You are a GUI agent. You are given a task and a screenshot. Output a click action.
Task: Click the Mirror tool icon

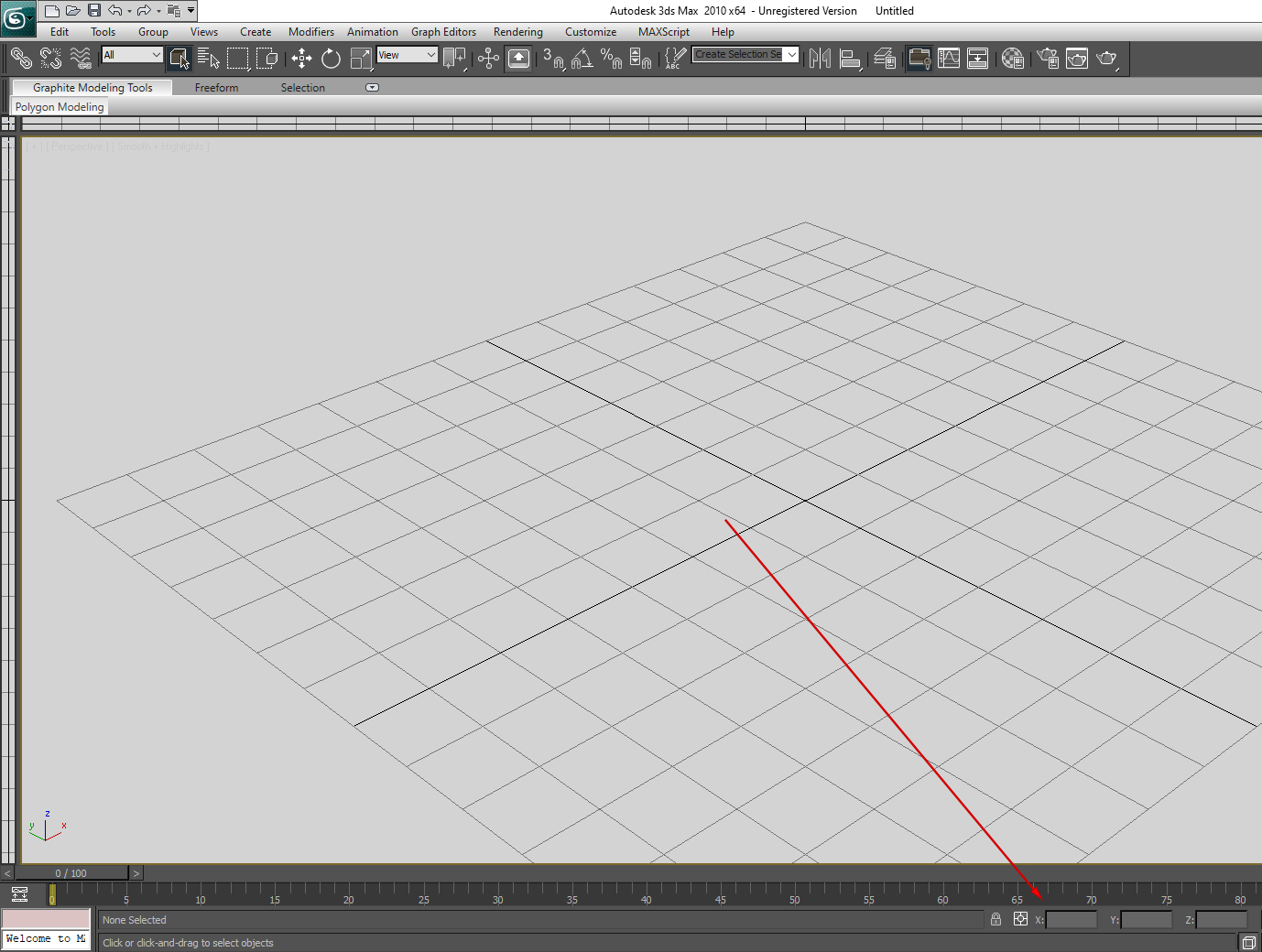(x=820, y=59)
